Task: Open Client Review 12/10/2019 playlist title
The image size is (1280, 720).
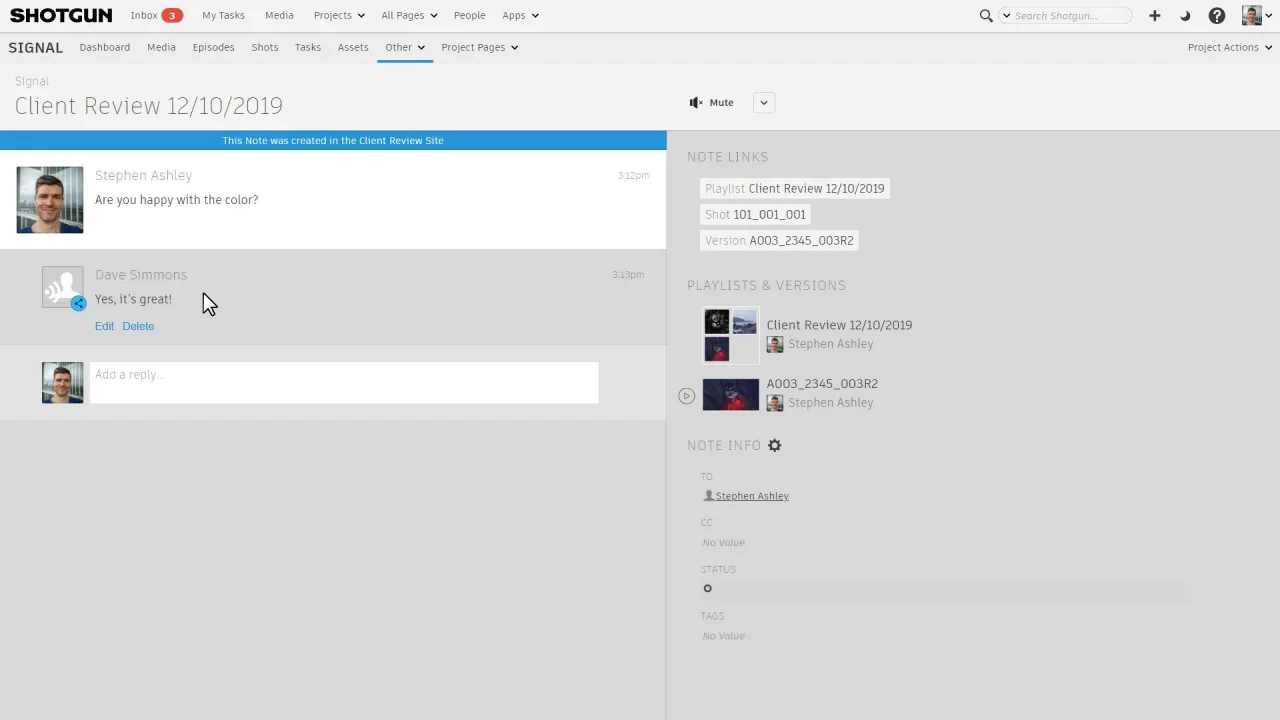Action: pyautogui.click(x=839, y=325)
